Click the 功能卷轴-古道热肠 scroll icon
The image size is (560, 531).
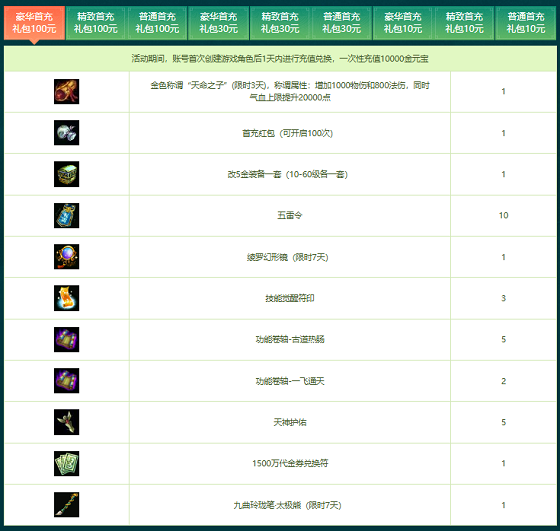tap(66, 340)
